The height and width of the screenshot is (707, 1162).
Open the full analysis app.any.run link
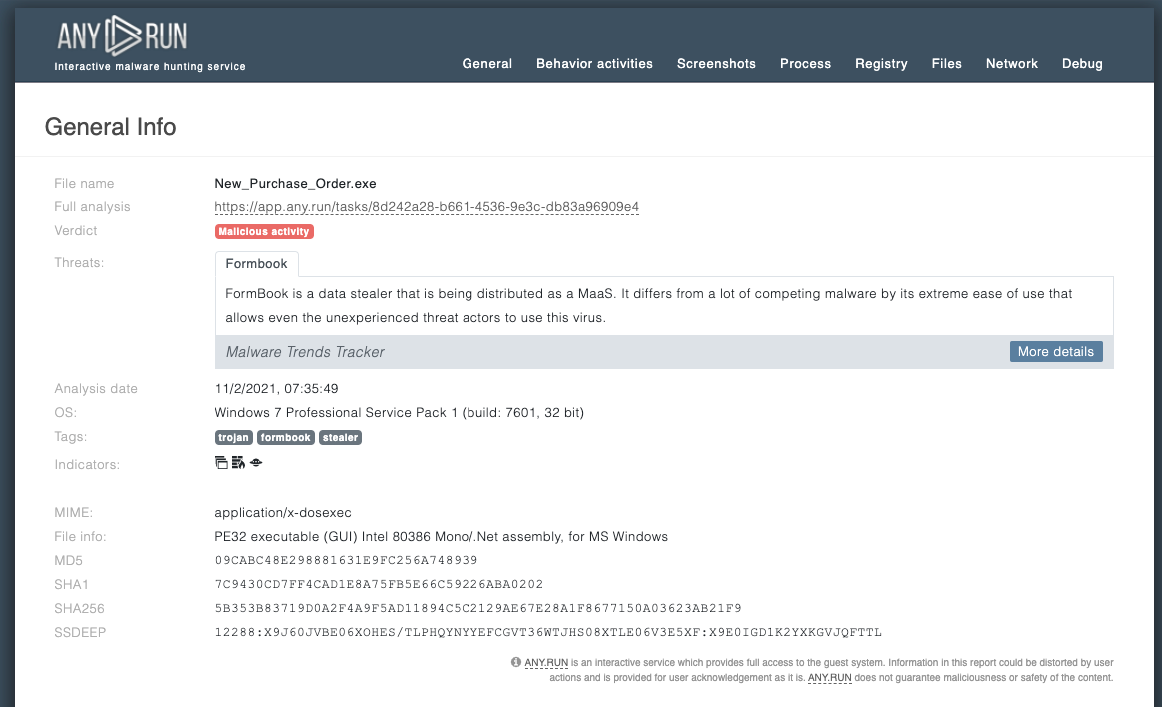coord(426,207)
